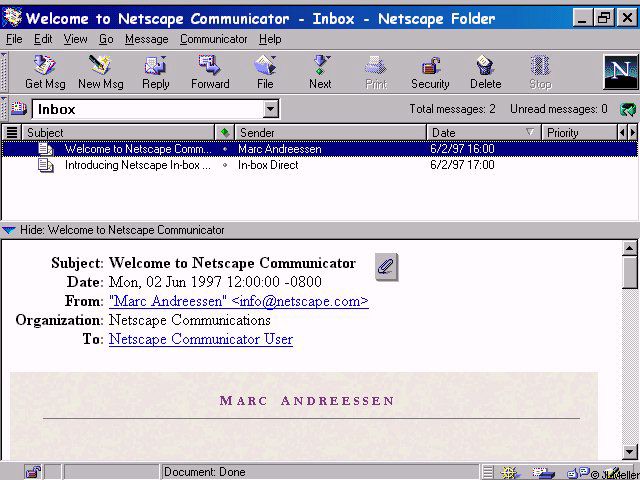Sort by the Subject column header

118,132
